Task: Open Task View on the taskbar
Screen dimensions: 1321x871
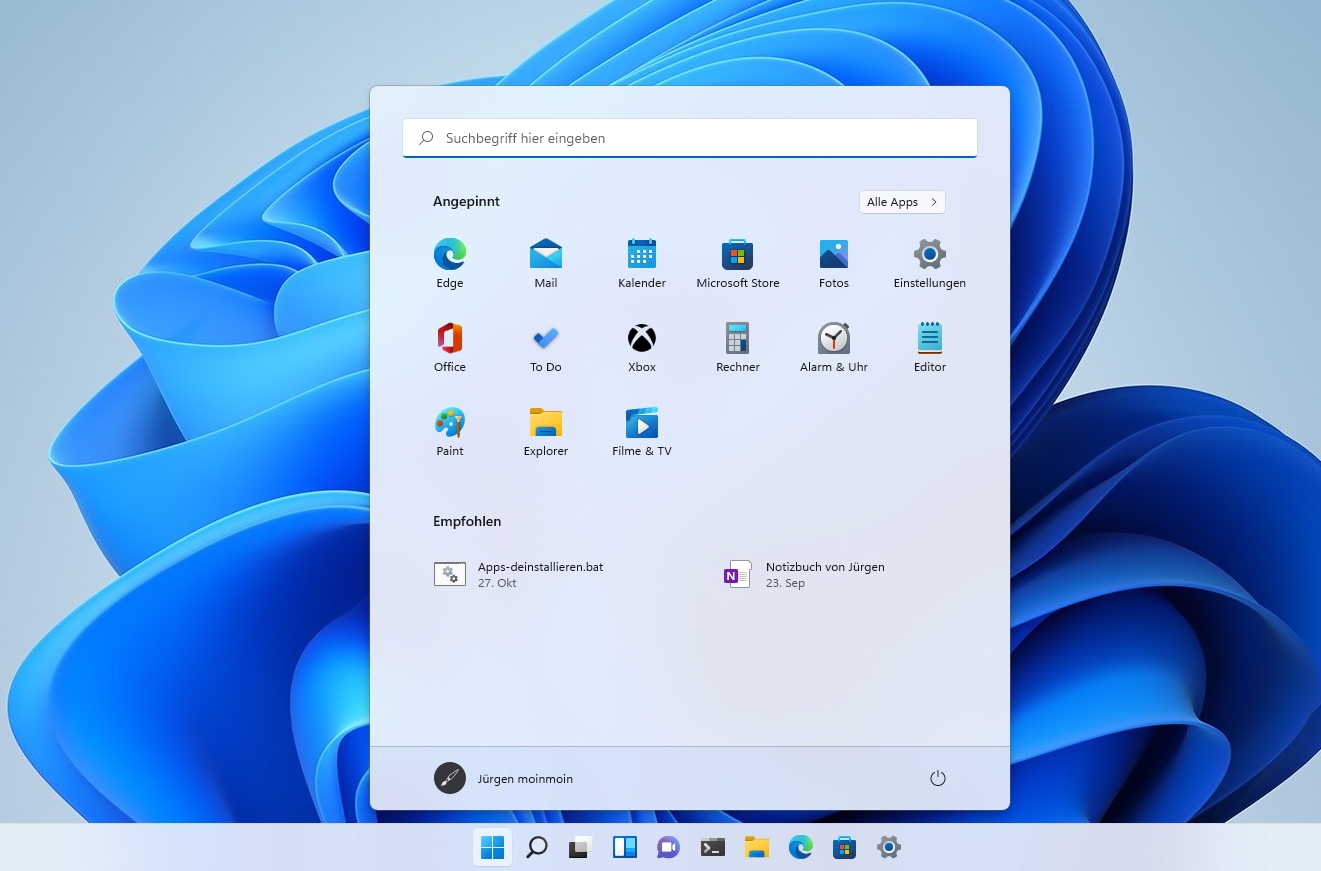Action: click(581, 848)
